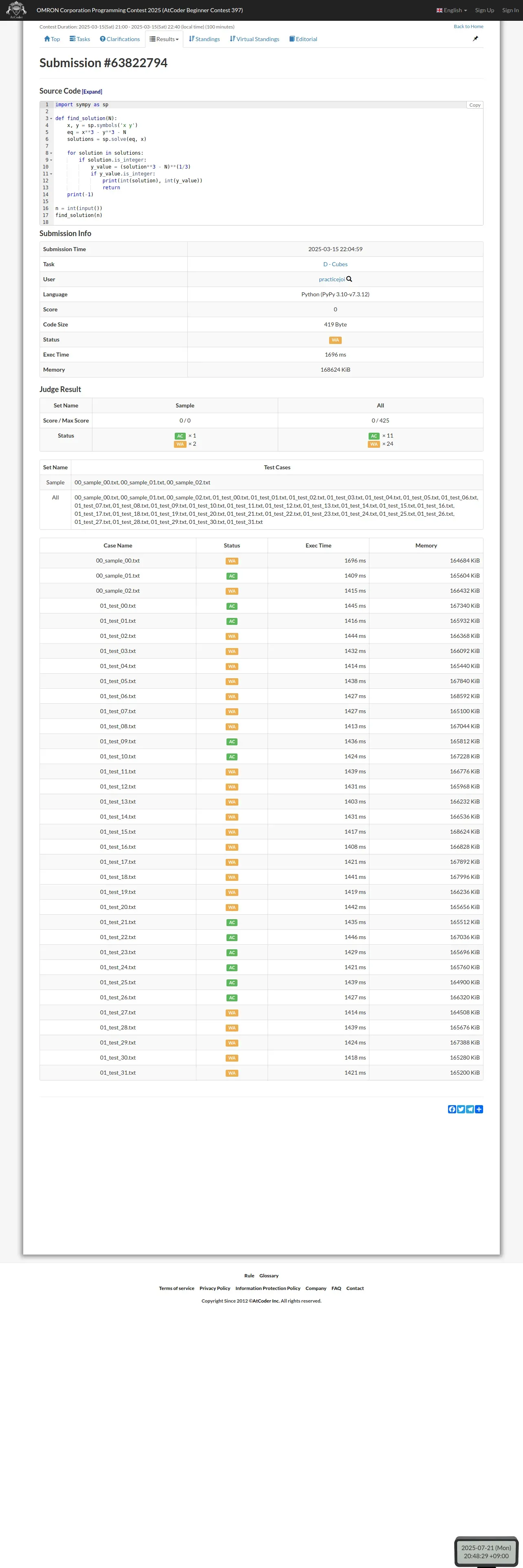The height and width of the screenshot is (1568, 523).
Task: Click the 168624 KiB value in Submission Info
Action: tap(336, 370)
